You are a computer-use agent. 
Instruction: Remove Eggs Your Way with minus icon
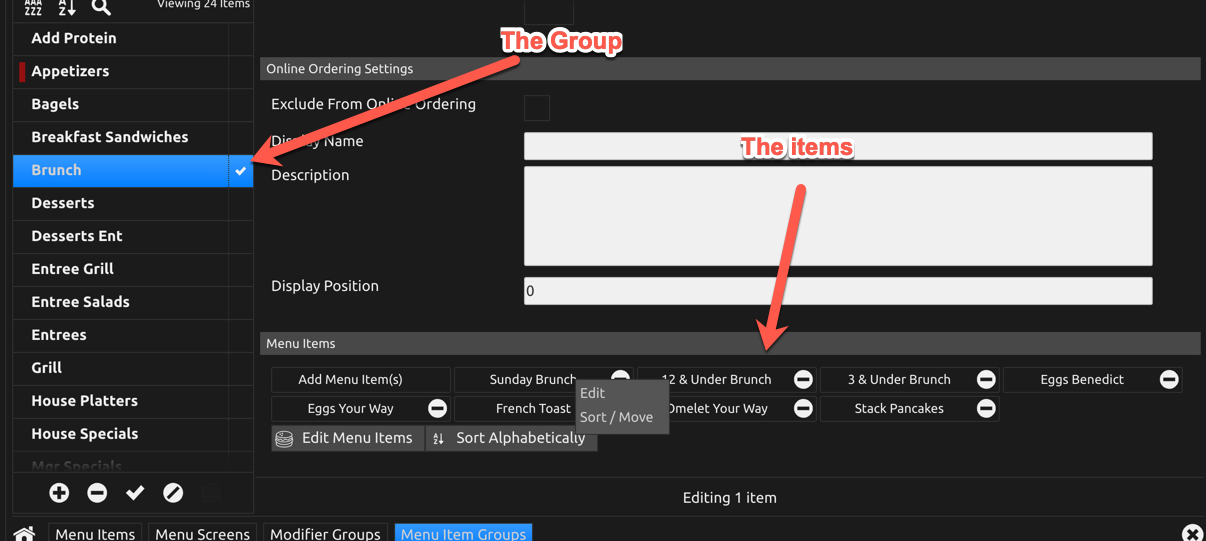(x=437, y=409)
